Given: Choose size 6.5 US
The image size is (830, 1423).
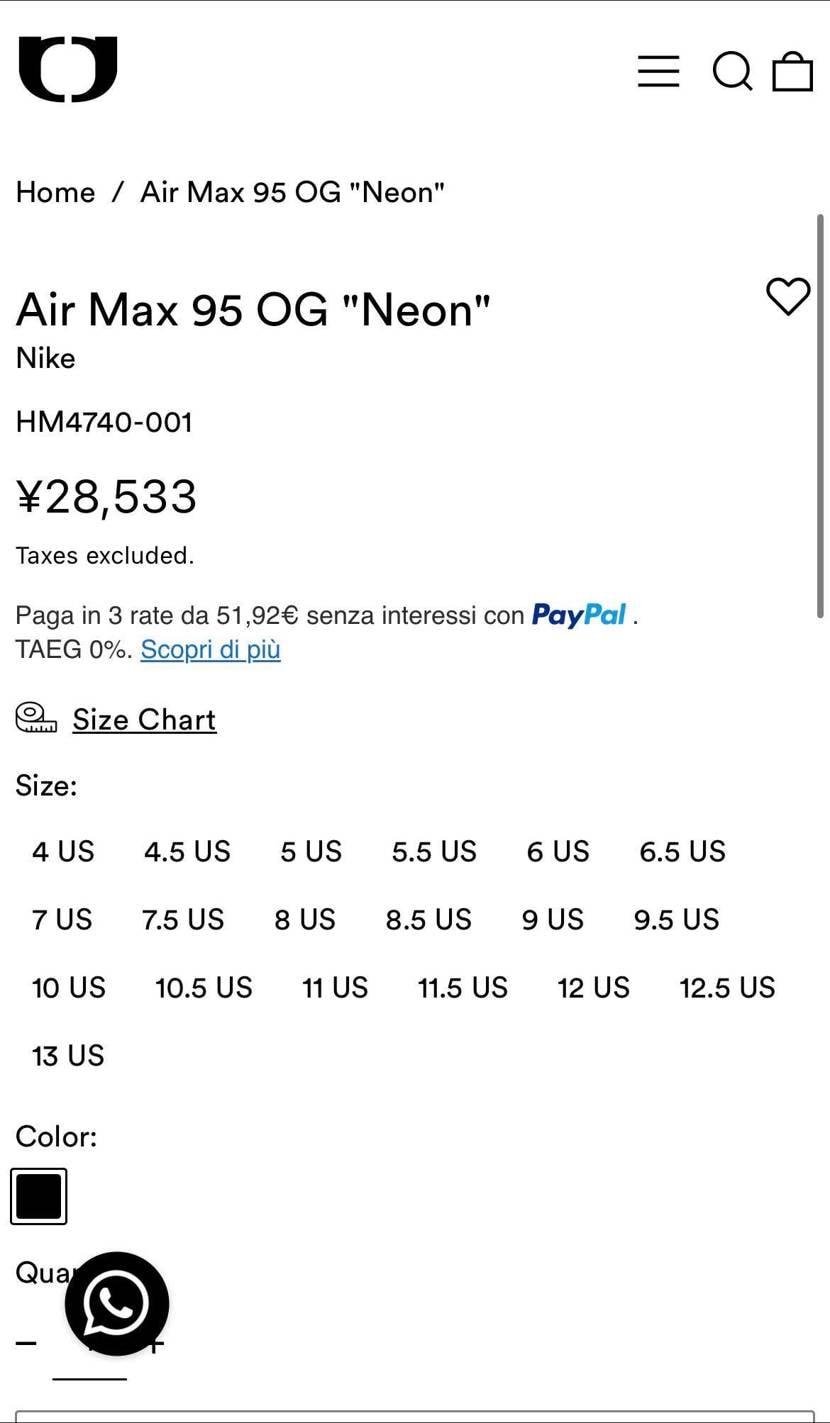Looking at the screenshot, I should [x=682, y=852].
